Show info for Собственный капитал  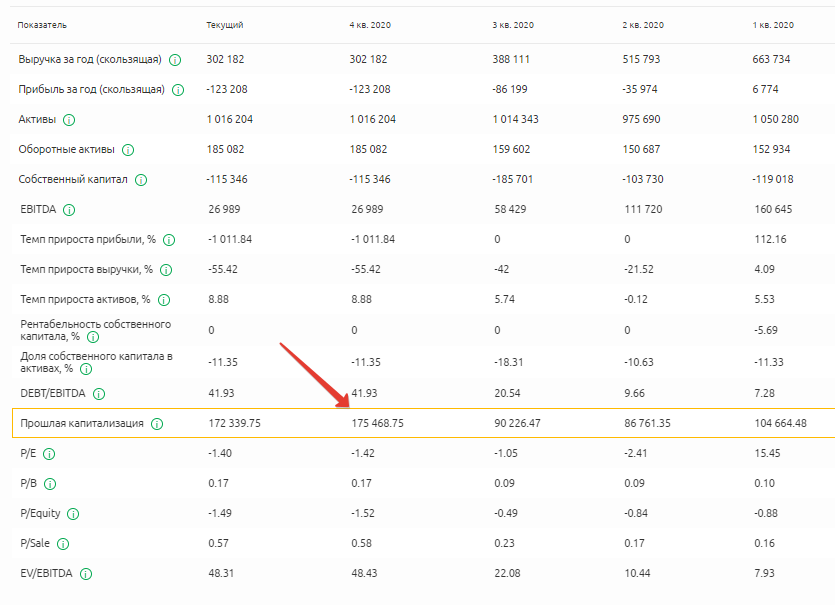pyautogui.click(x=141, y=180)
